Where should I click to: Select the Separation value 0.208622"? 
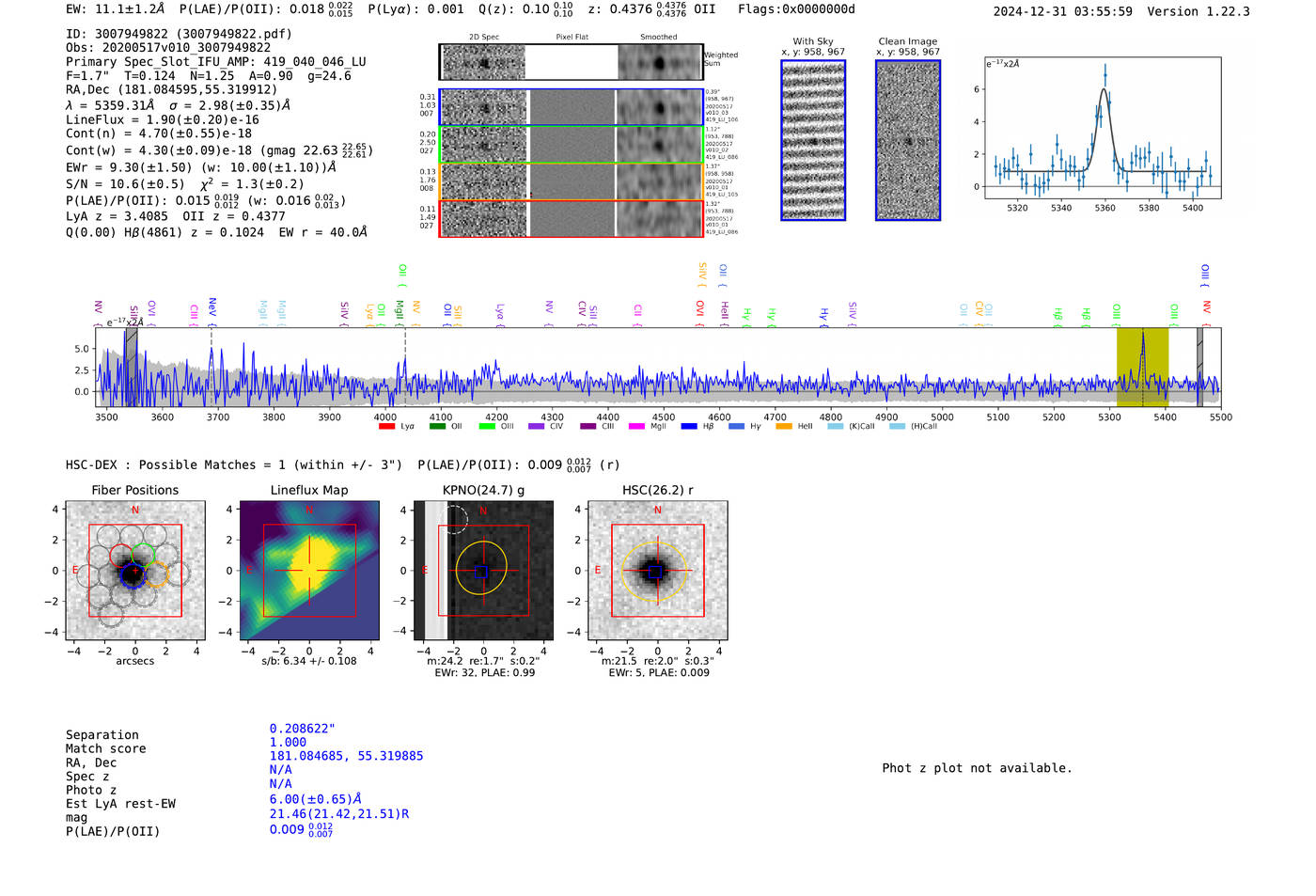(x=303, y=729)
